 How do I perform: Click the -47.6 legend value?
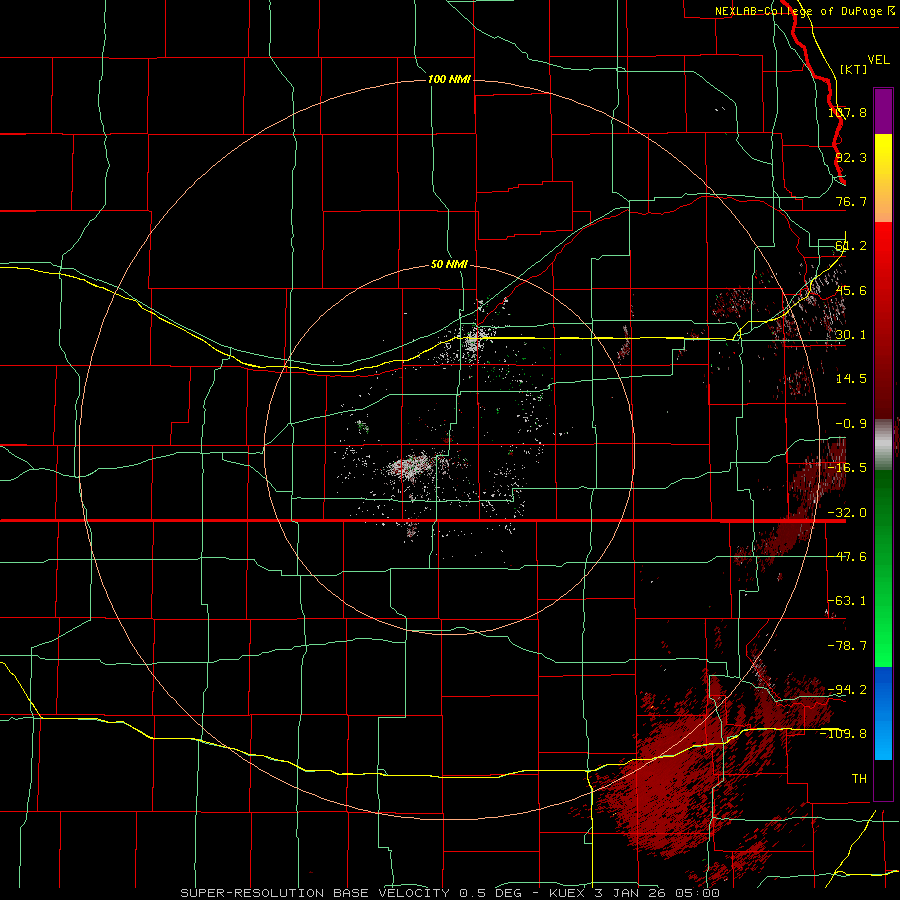point(848,557)
